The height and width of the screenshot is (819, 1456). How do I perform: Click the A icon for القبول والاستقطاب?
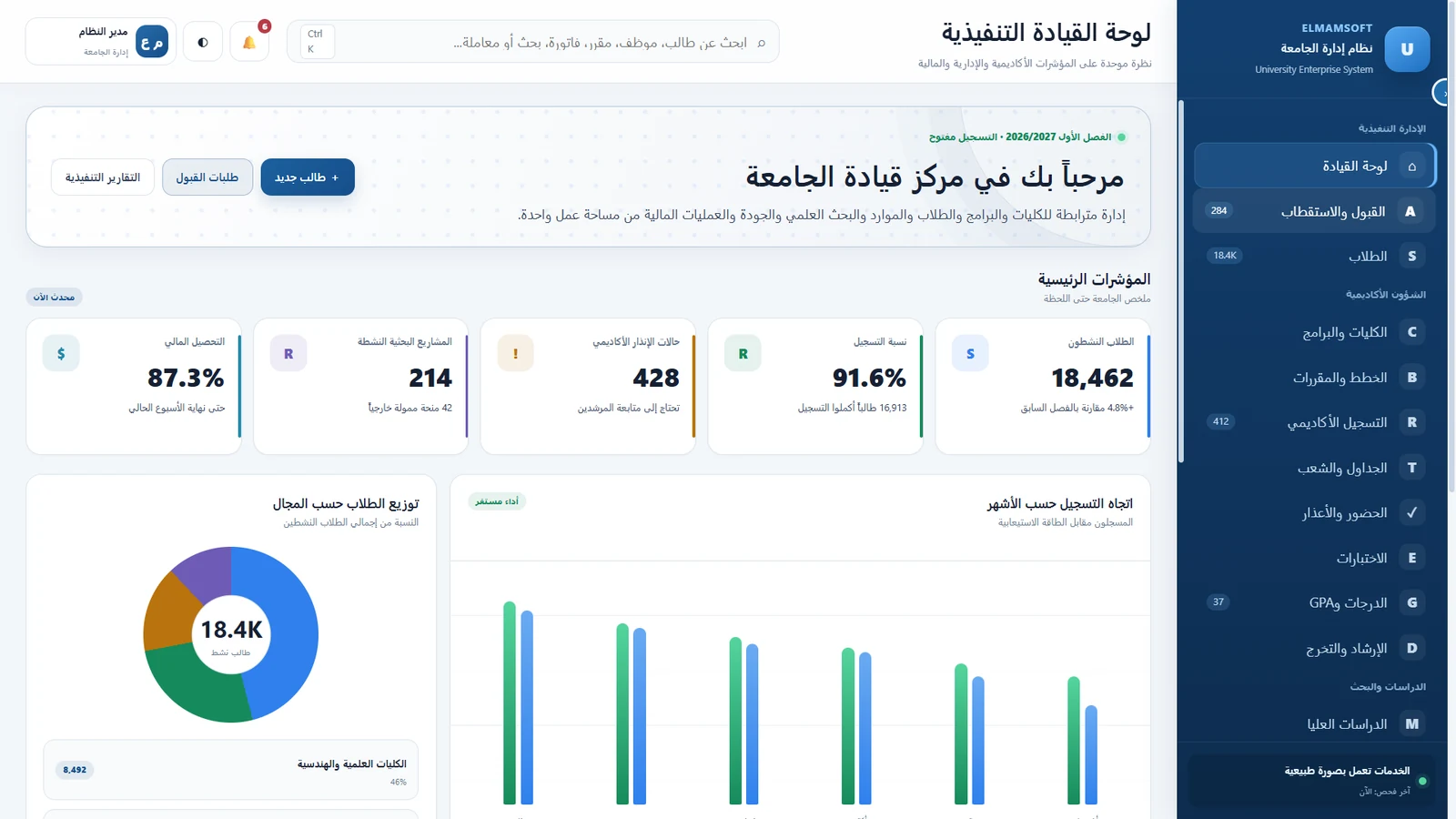tap(1410, 211)
